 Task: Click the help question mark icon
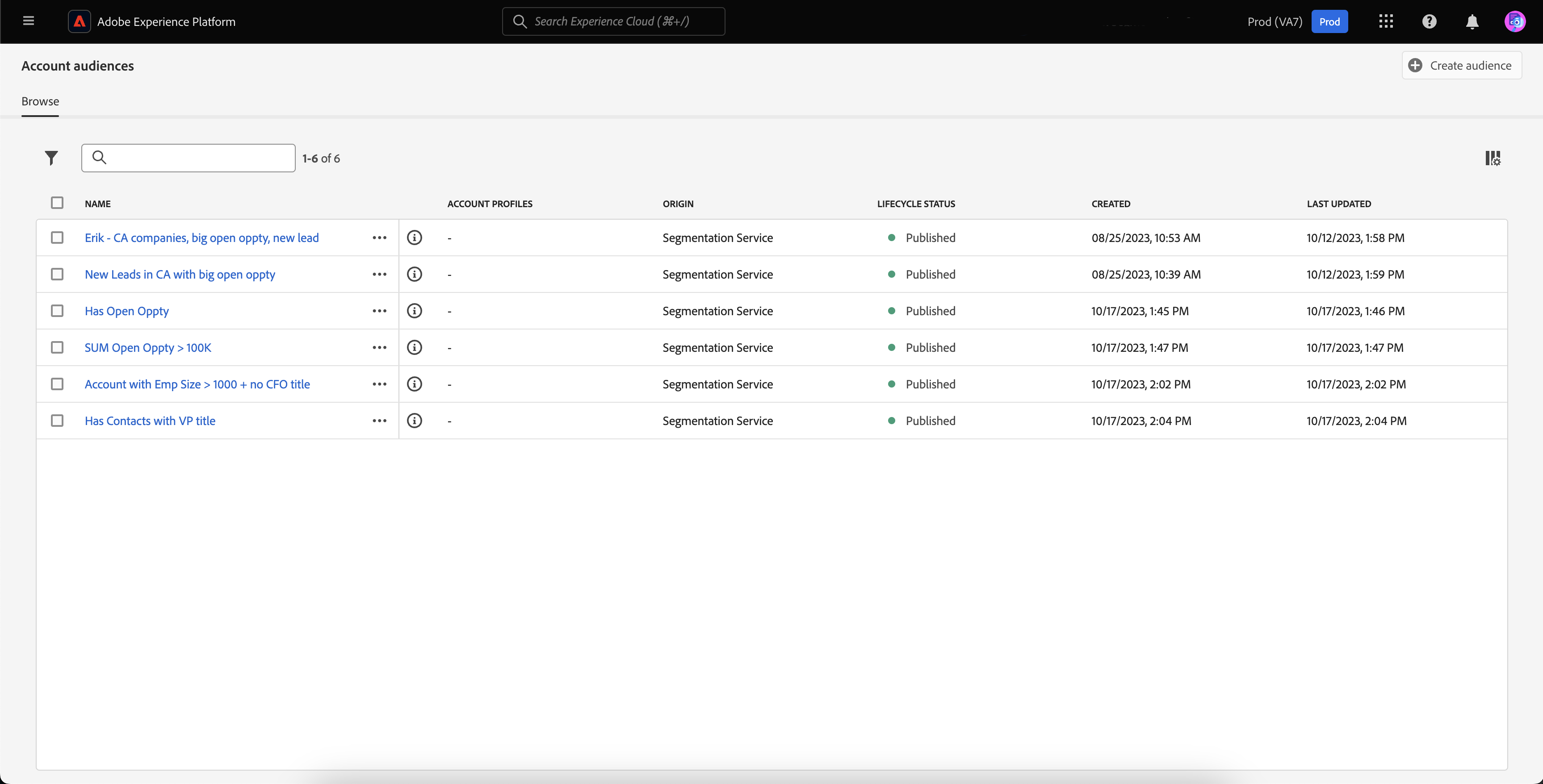coord(1429,21)
